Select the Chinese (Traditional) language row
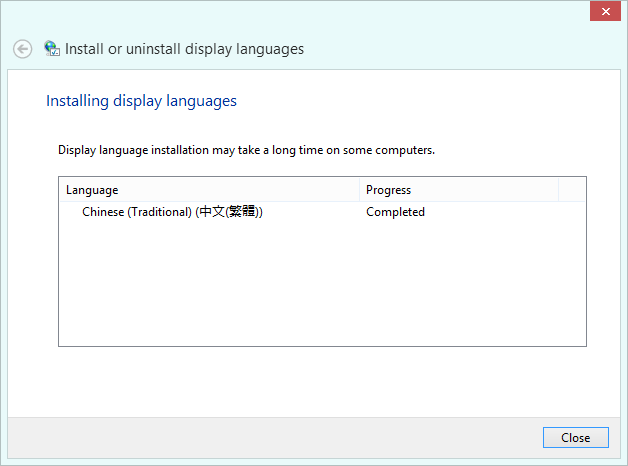Image resolution: width=628 pixels, height=466 pixels. [x=322, y=212]
